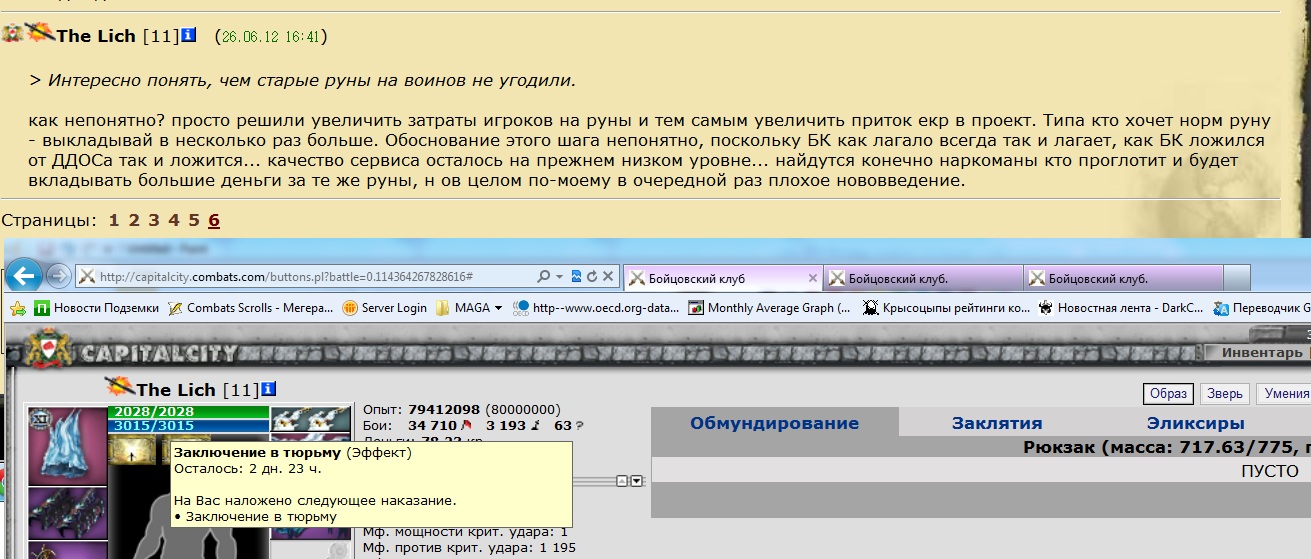Screen dimensions: 1311x559
Task: Stop loading with the X icon in address bar
Action: pyautogui.click(x=607, y=277)
